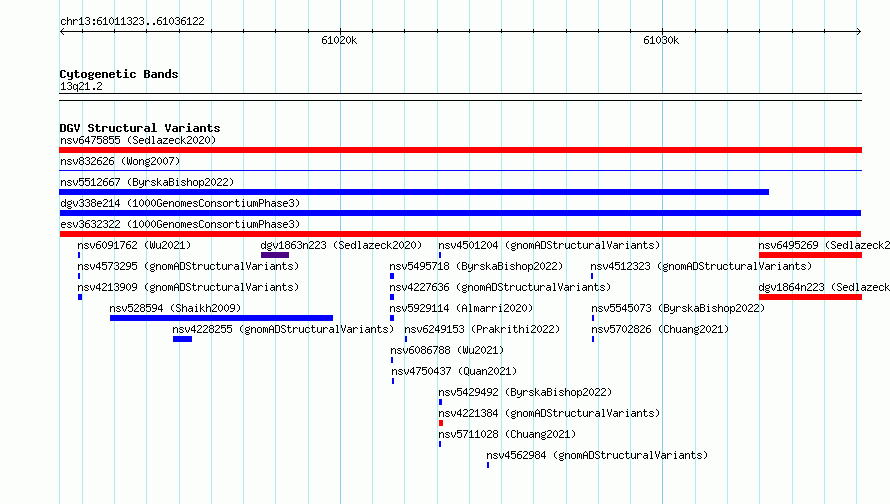Click the nsv6495269 red variant bar
The width and height of the screenshot is (890, 504).
pyautogui.click(x=810, y=255)
